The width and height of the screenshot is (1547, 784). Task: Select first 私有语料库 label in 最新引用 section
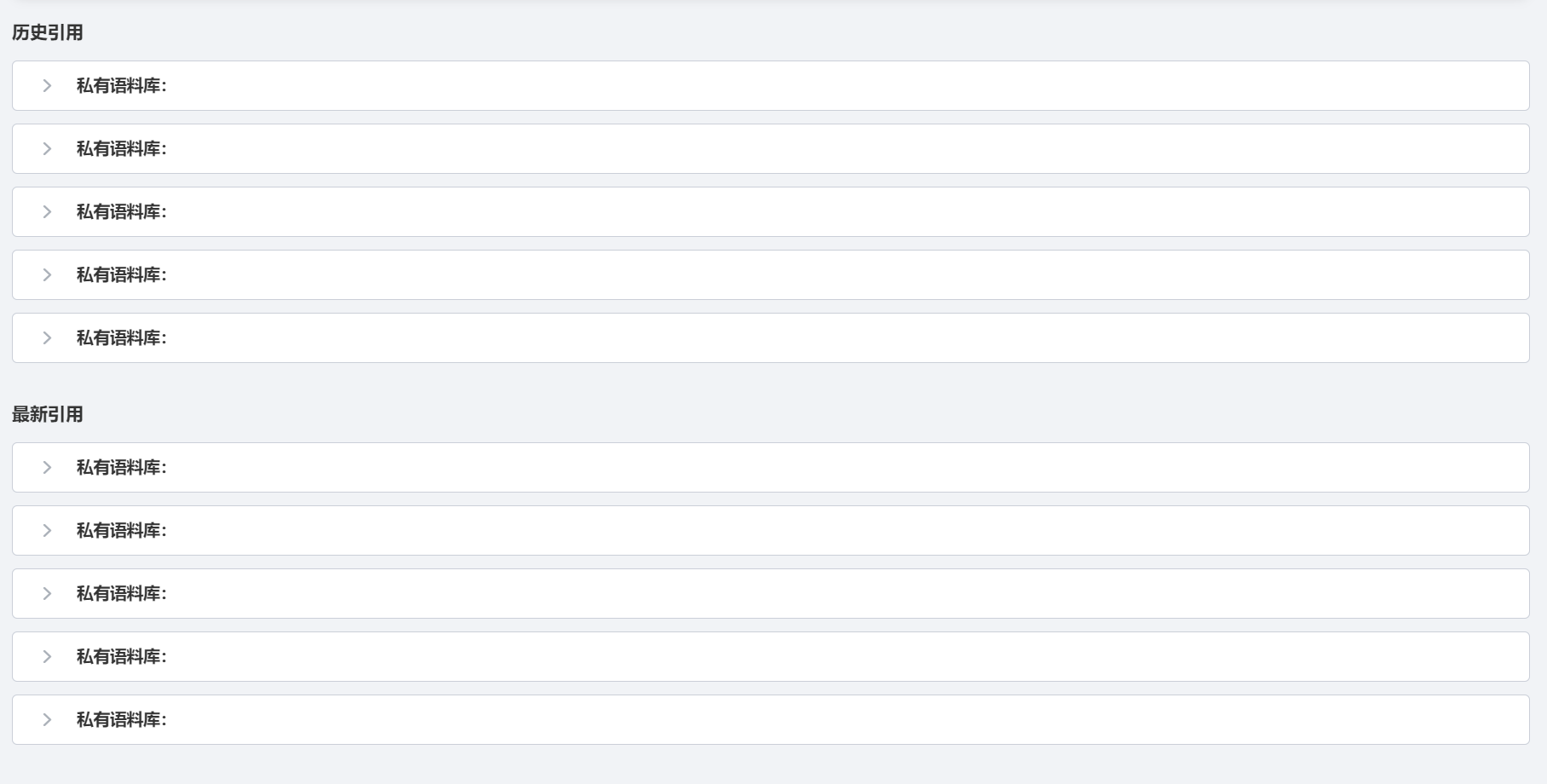121,467
